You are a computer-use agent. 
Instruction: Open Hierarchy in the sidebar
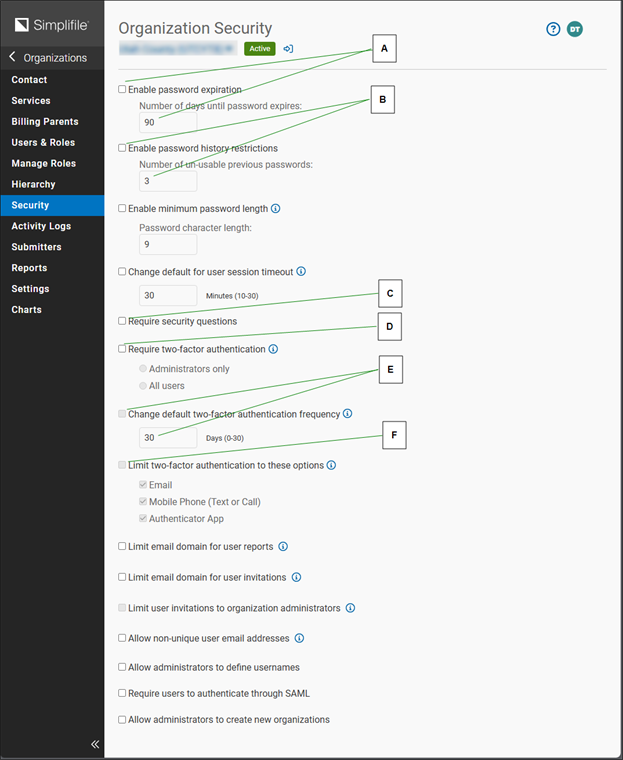click(52, 184)
